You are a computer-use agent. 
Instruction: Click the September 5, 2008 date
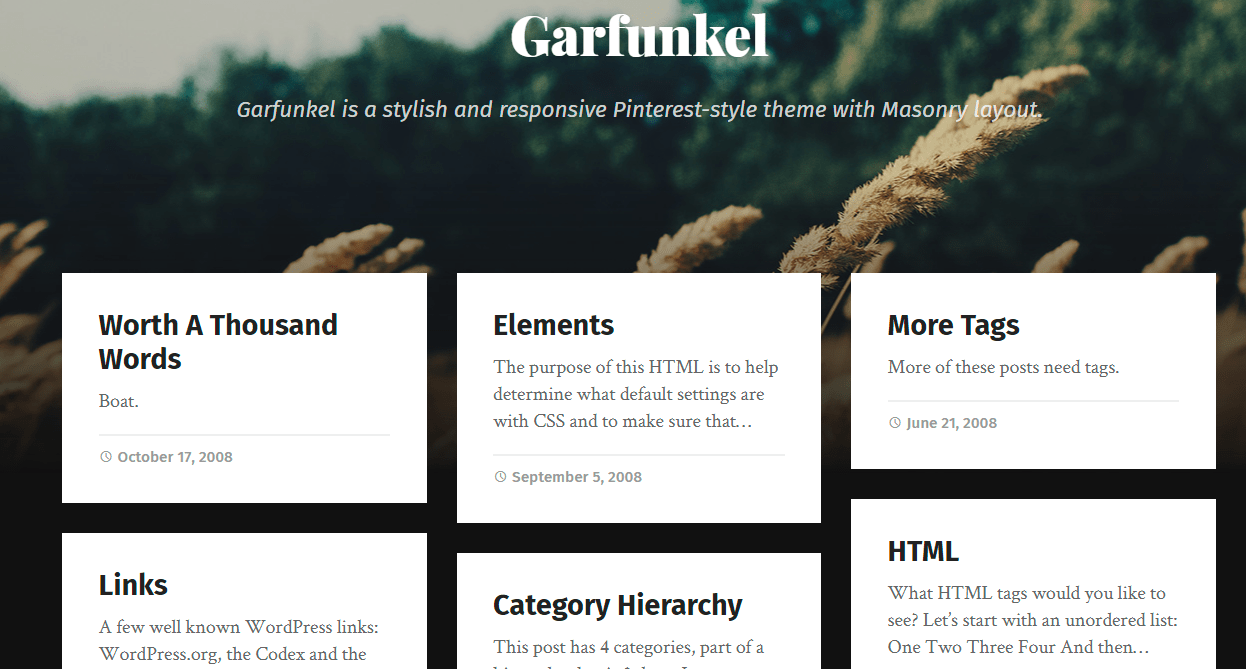tap(577, 477)
